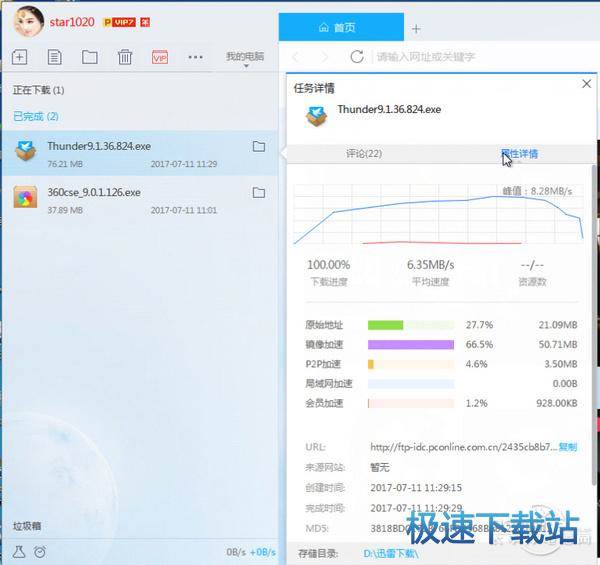Screen dimensions: 600x565
Task: Click the 360cse installer icon in list
Action: point(26,197)
